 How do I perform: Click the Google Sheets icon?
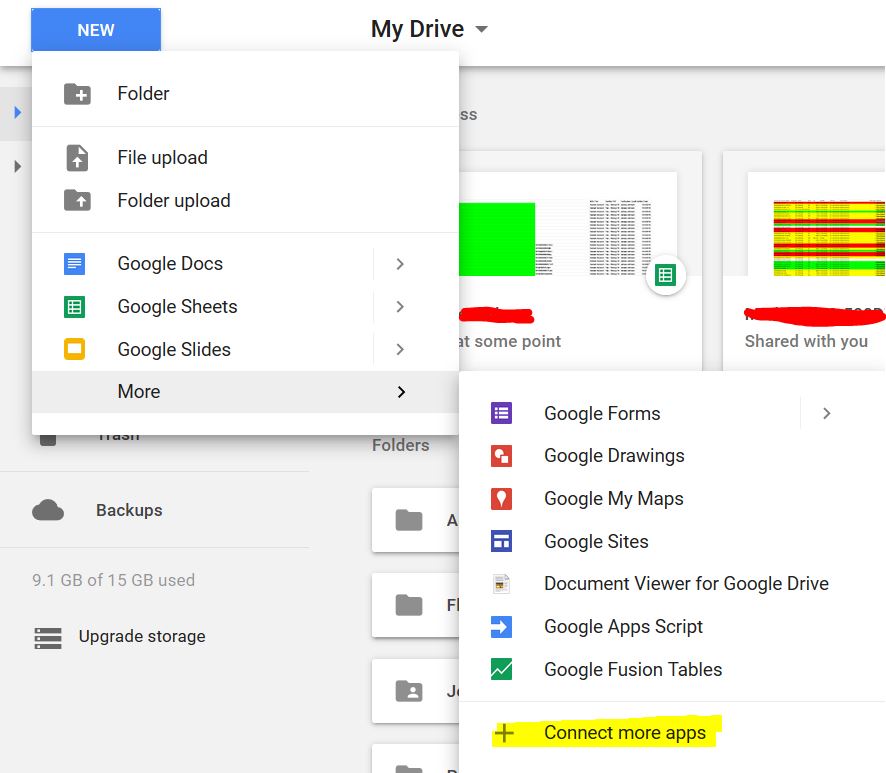pyautogui.click(x=75, y=307)
